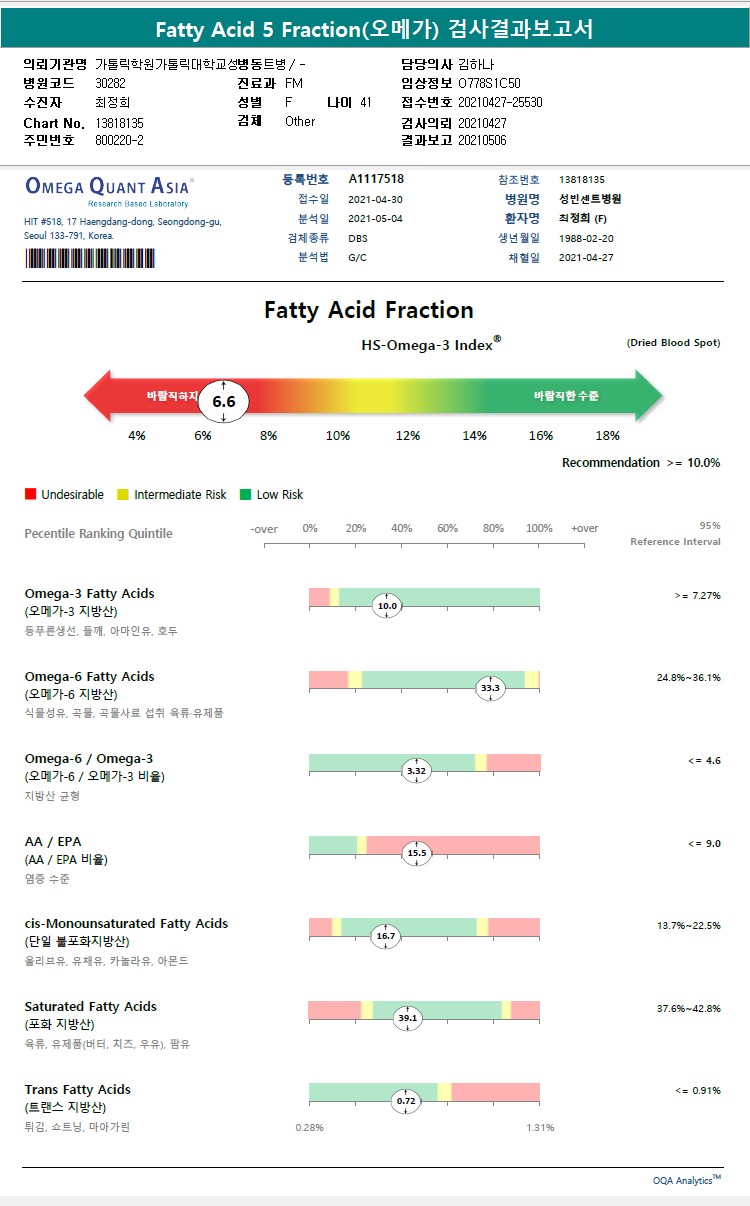Click the 15.5 AA / EPA value marker
The image size is (750, 1206).
[x=416, y=853]
